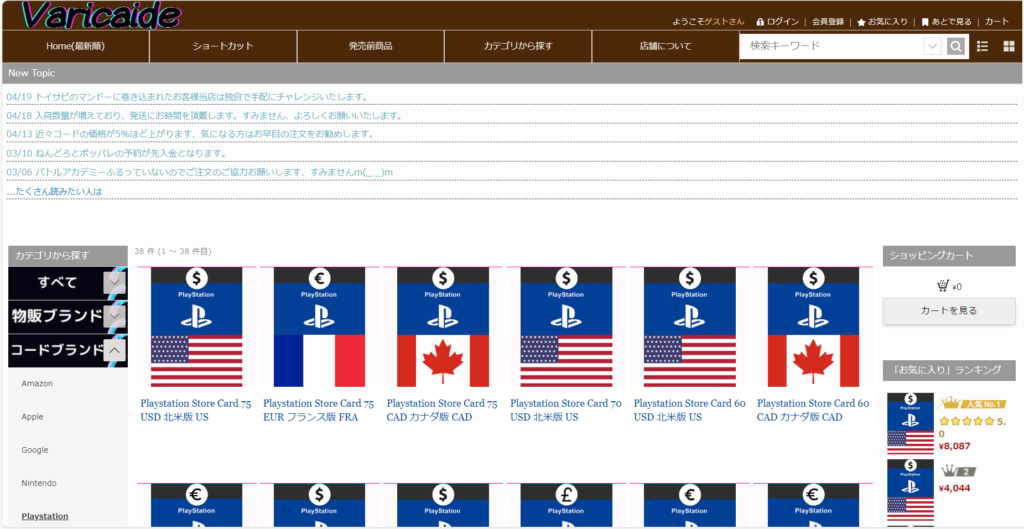This screenshot has width=1024, height=529.
Task: Select Nintendo in category list
Action: coord(39,483)
